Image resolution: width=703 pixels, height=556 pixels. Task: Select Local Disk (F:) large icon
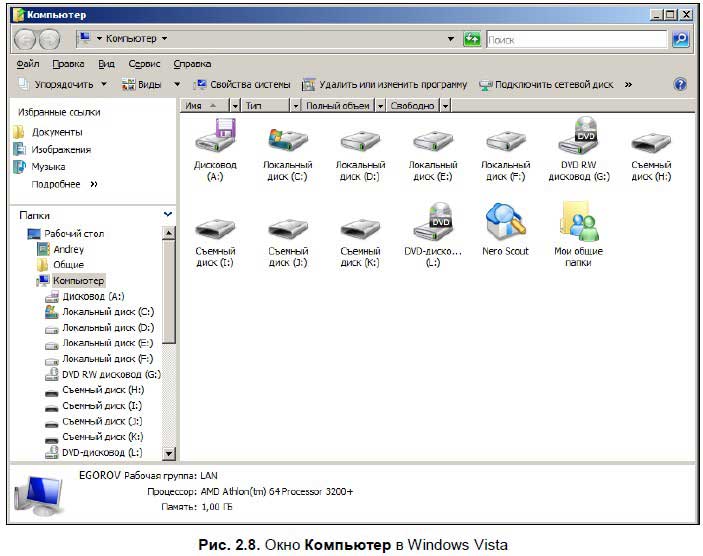click(506, 141)
